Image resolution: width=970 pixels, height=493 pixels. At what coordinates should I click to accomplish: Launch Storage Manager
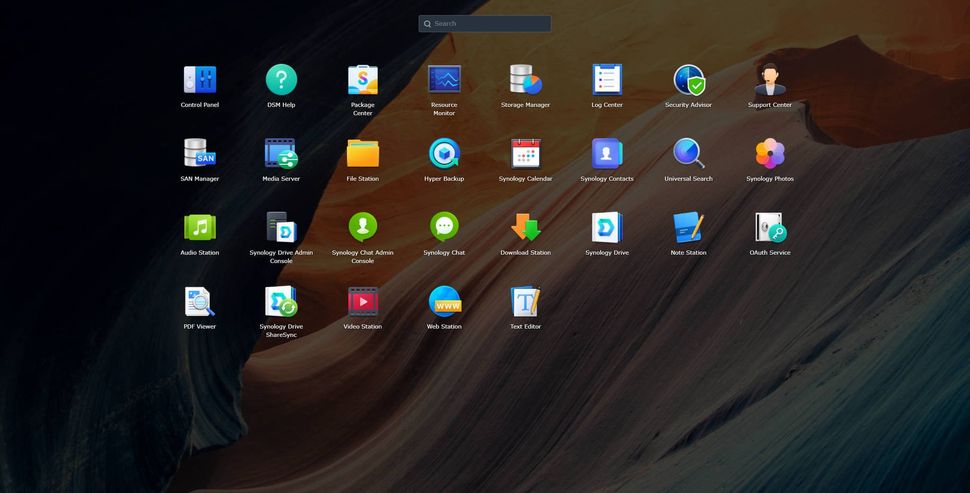pos(526,80)
